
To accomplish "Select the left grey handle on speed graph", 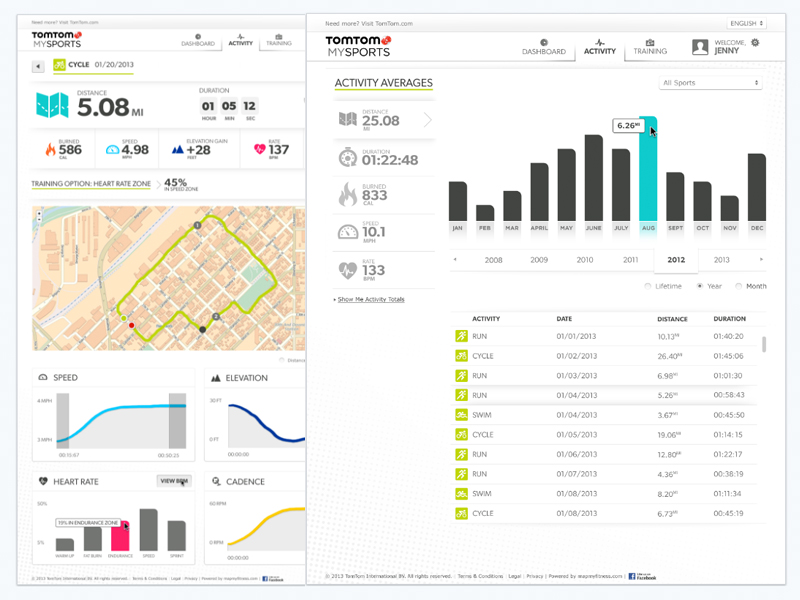I will click(63, 420).
